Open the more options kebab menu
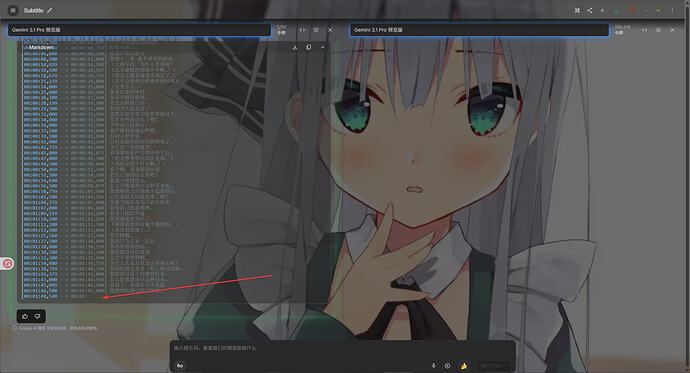The width and height of the screenshot is (690, 373). tap(672, 11)
